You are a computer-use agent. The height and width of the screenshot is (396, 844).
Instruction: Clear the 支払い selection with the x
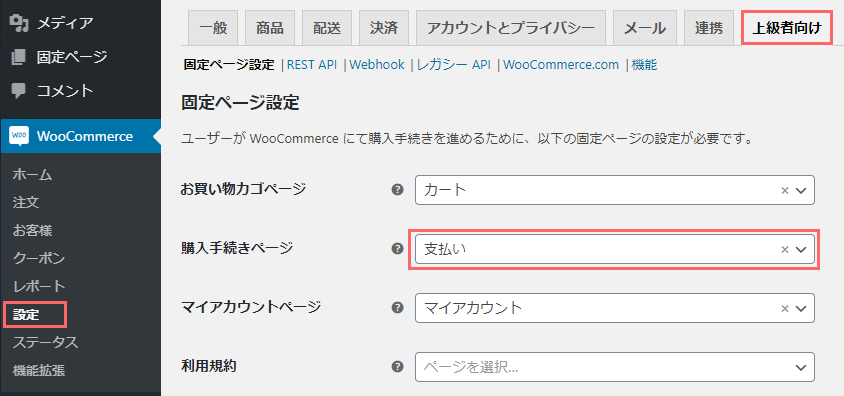[785, 249]
